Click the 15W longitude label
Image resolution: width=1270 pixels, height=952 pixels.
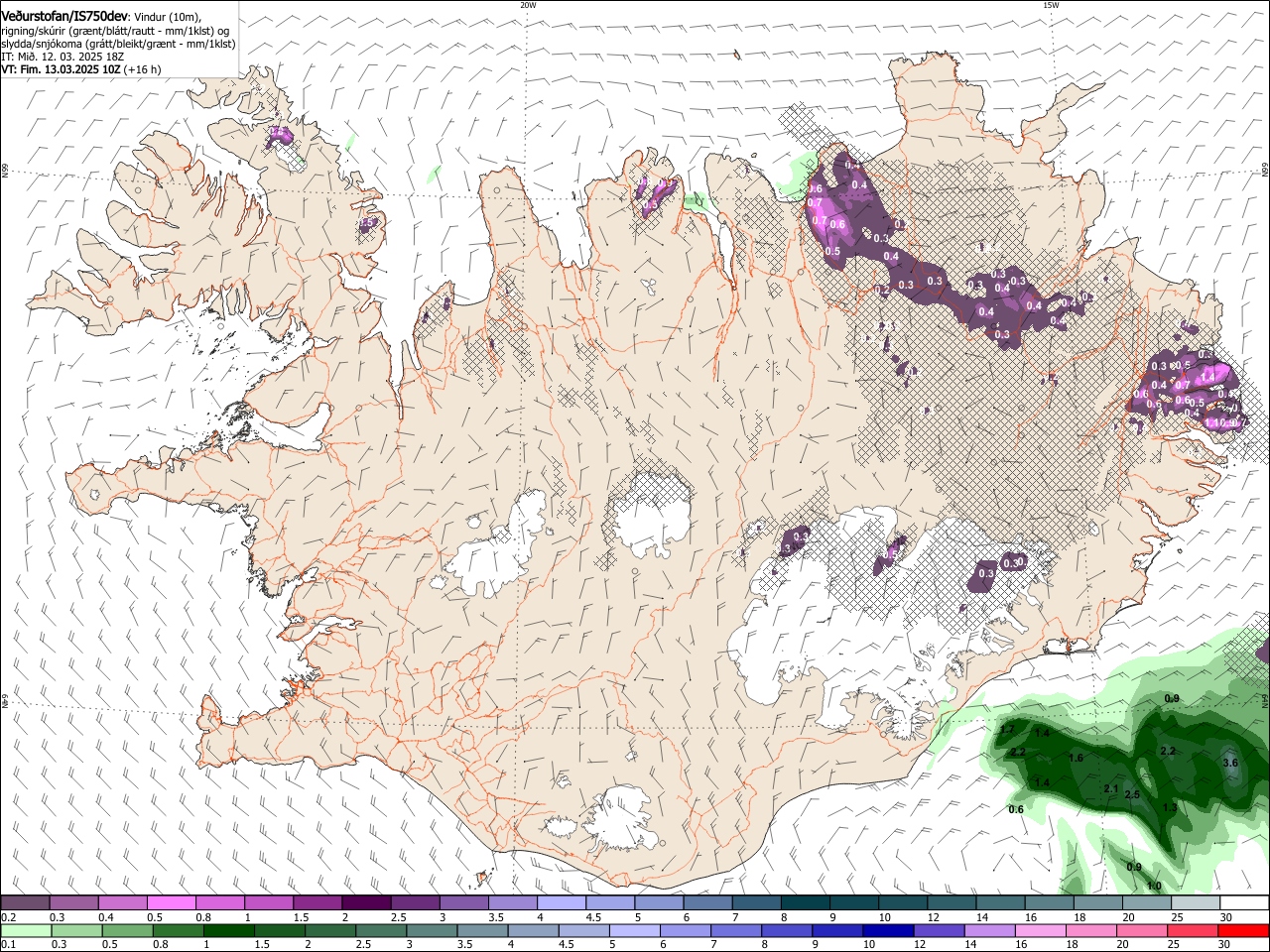coord(1050,5)
